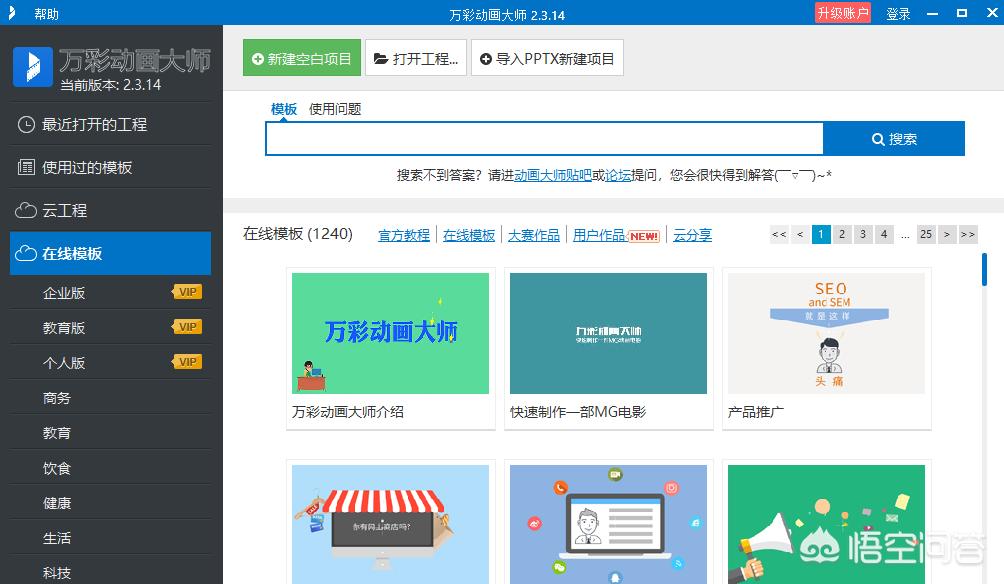1004x584 pixels.
Task: Click the list icon beside 使用过的模板
Action: (x=26, y=167)
